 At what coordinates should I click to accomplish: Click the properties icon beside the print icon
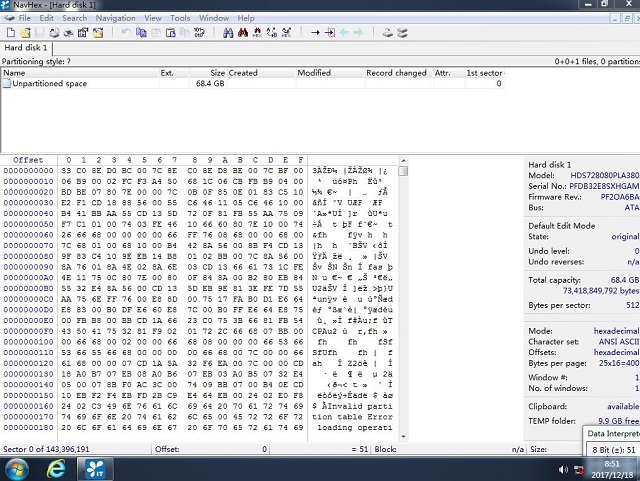tap(83, 33)
